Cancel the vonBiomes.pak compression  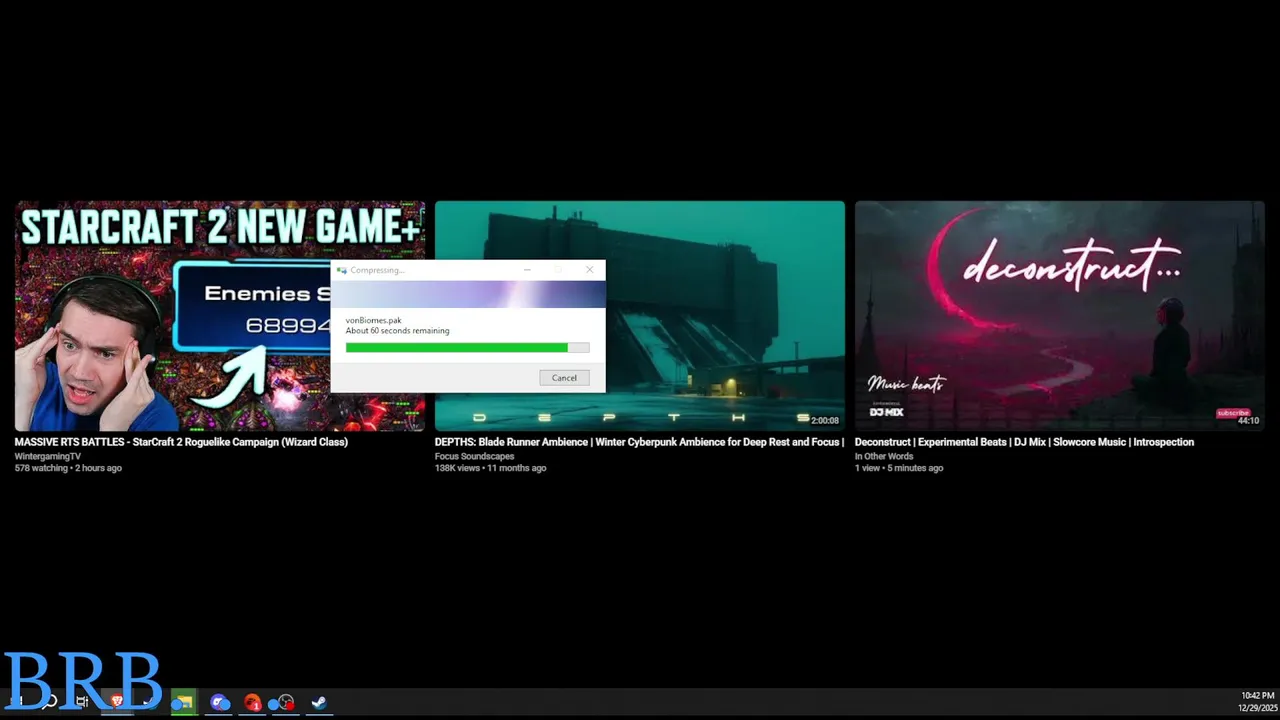click(x=564, y=377)
